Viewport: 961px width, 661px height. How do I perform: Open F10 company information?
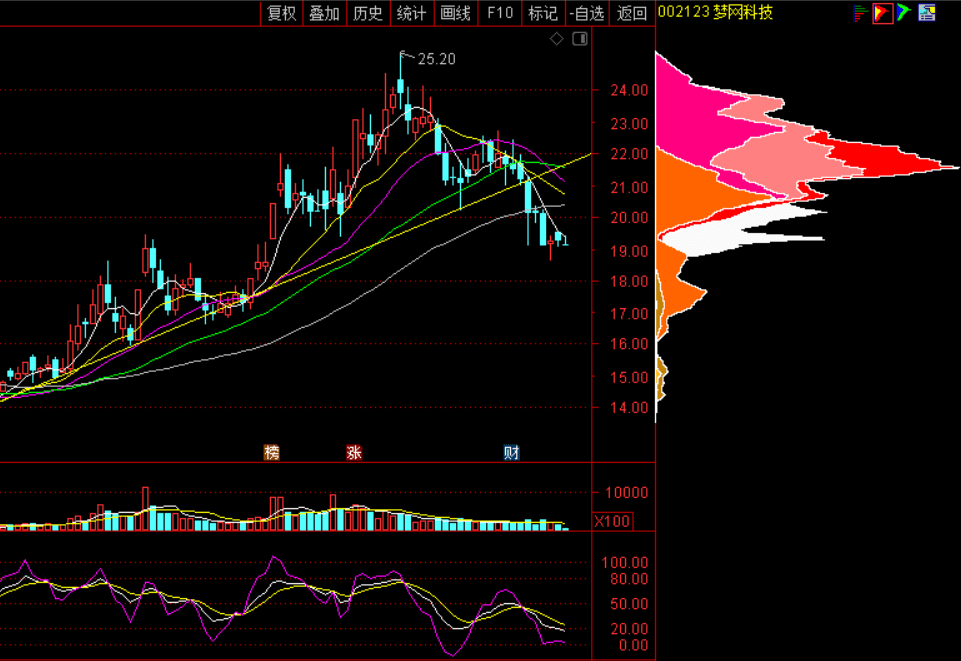pyautogui.click(x=499, y=13)
